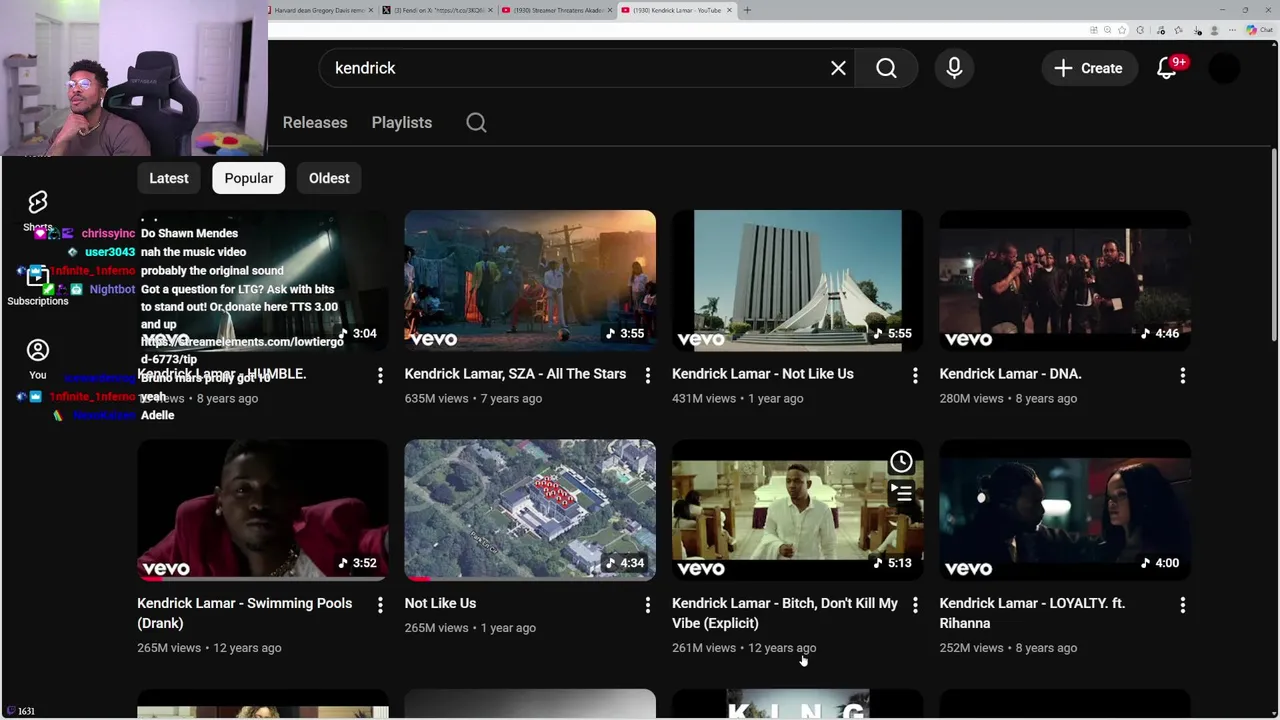Click the title Kendrick Lamar, SZA - All The Stars
Screen dimensions: 1280x720
click(515, 374)
